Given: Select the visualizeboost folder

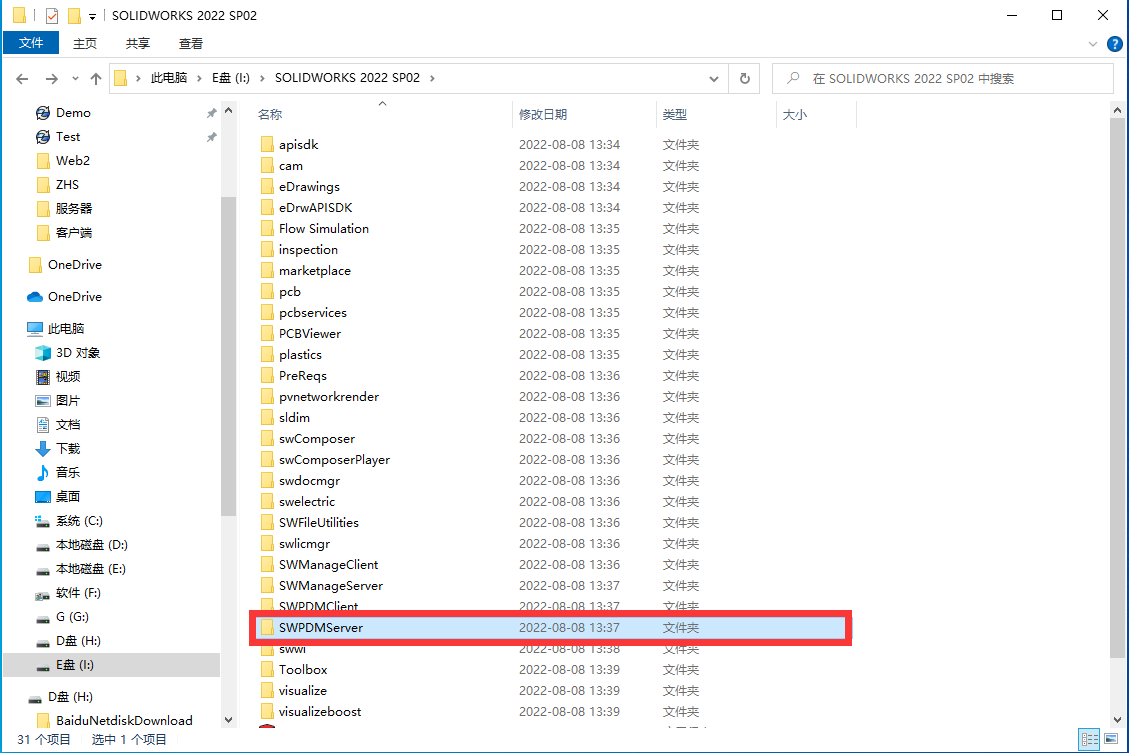Looking at the screenshot, I should 320,711.
